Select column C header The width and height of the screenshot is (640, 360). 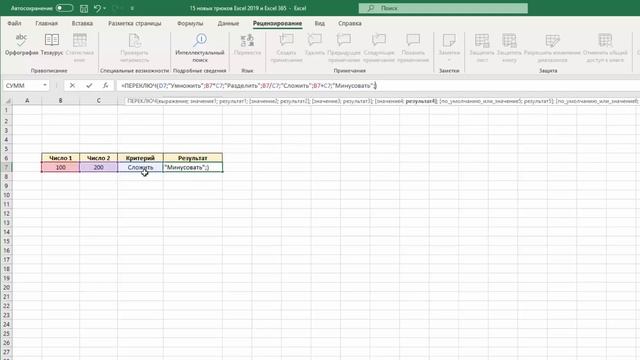point(98,100)
